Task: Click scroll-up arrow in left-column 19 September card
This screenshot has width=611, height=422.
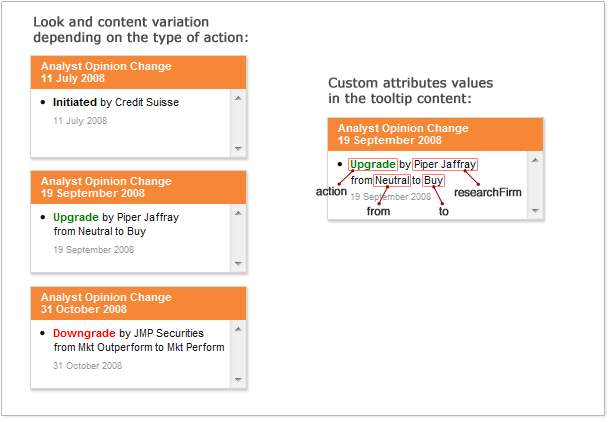Action: pos(238,213)
